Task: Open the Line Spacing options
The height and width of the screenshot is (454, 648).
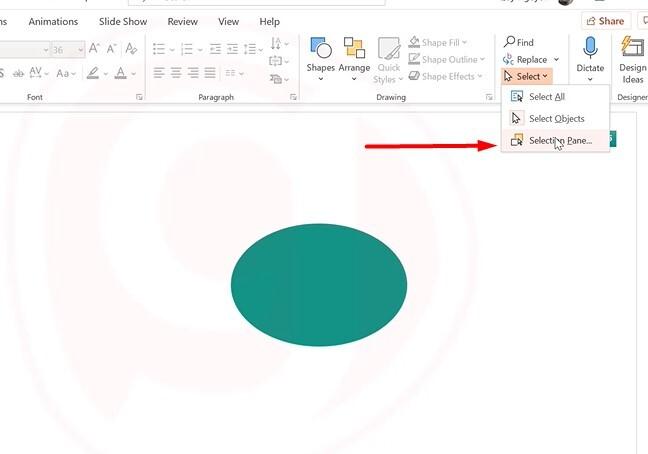Action: pyautogui.click(x=253, y=49)
